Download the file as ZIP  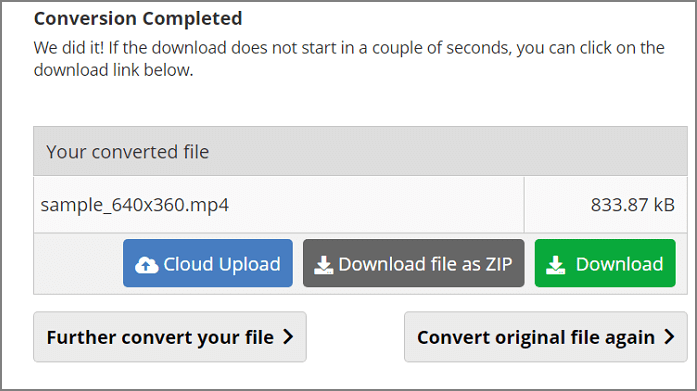[x=413, y=263]
